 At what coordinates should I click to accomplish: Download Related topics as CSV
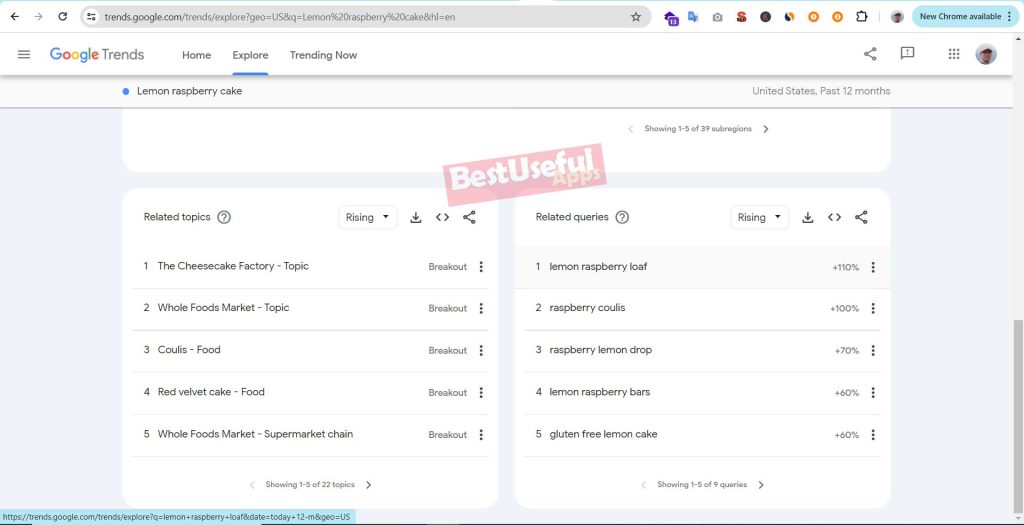point(415,217)
